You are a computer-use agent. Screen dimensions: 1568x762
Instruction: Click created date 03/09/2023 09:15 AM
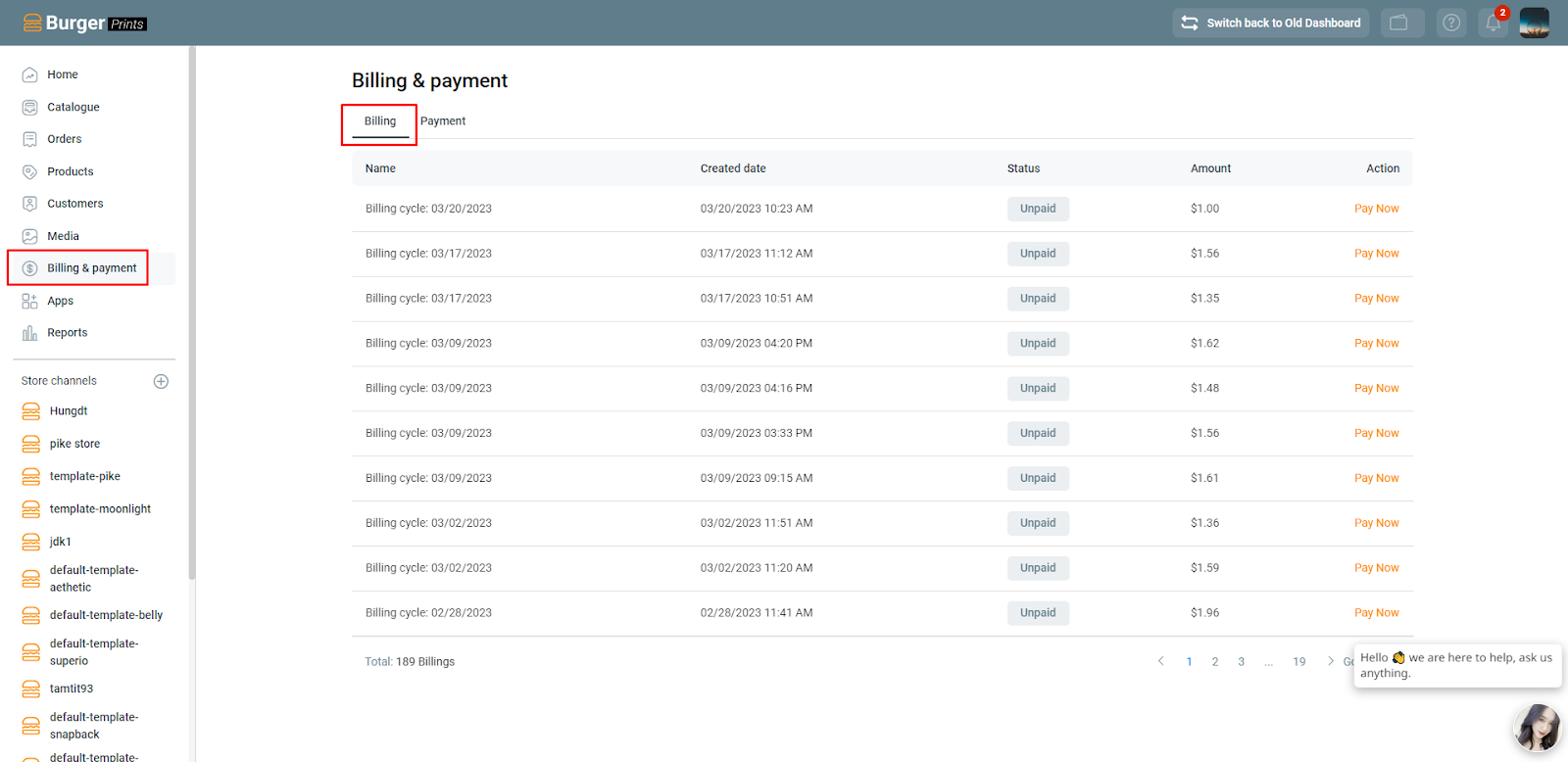(x=757, y=478)
